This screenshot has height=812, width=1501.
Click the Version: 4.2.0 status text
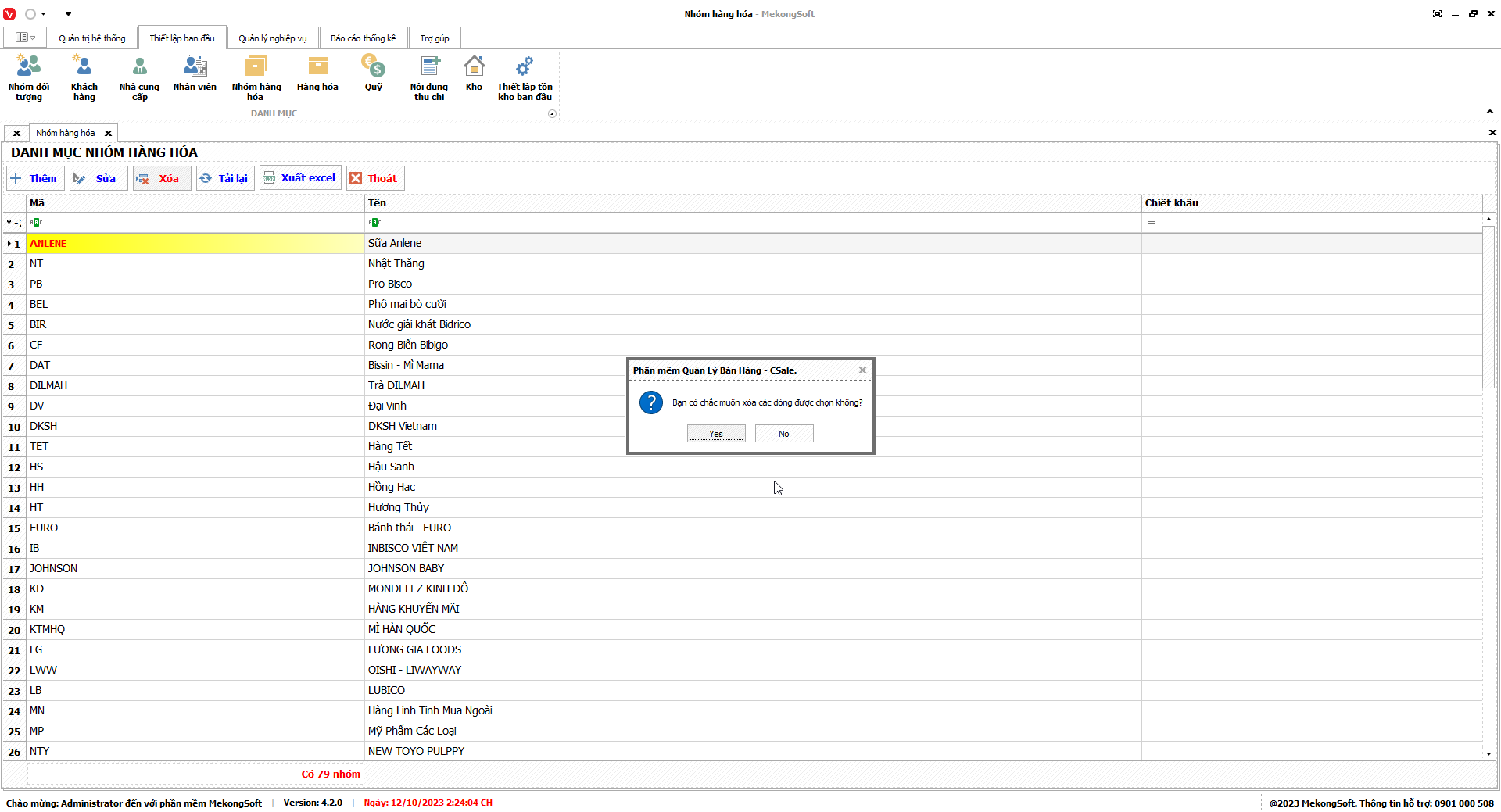tap(313, 803)
